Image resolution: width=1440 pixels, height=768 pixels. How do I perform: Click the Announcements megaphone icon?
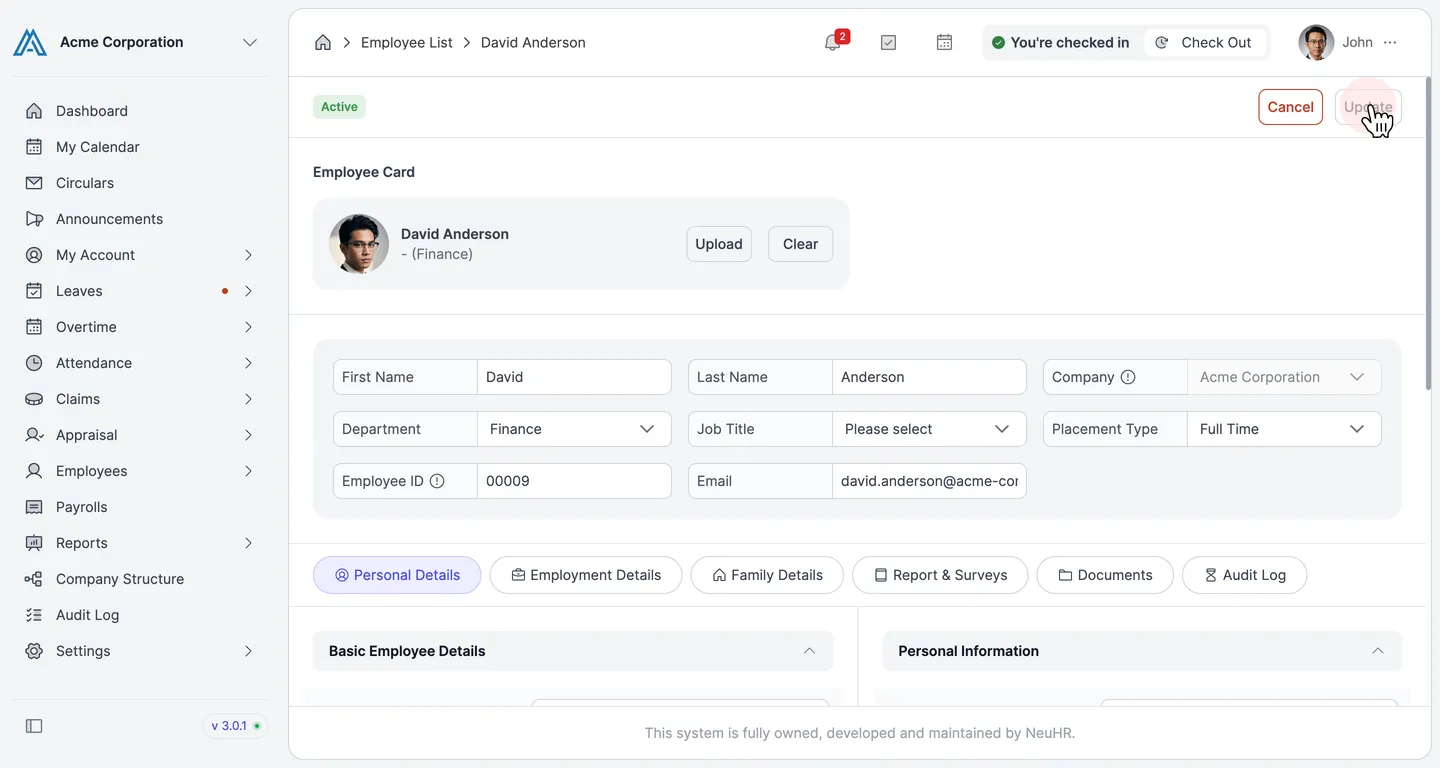pyautogui.click(x=34, y=219)
